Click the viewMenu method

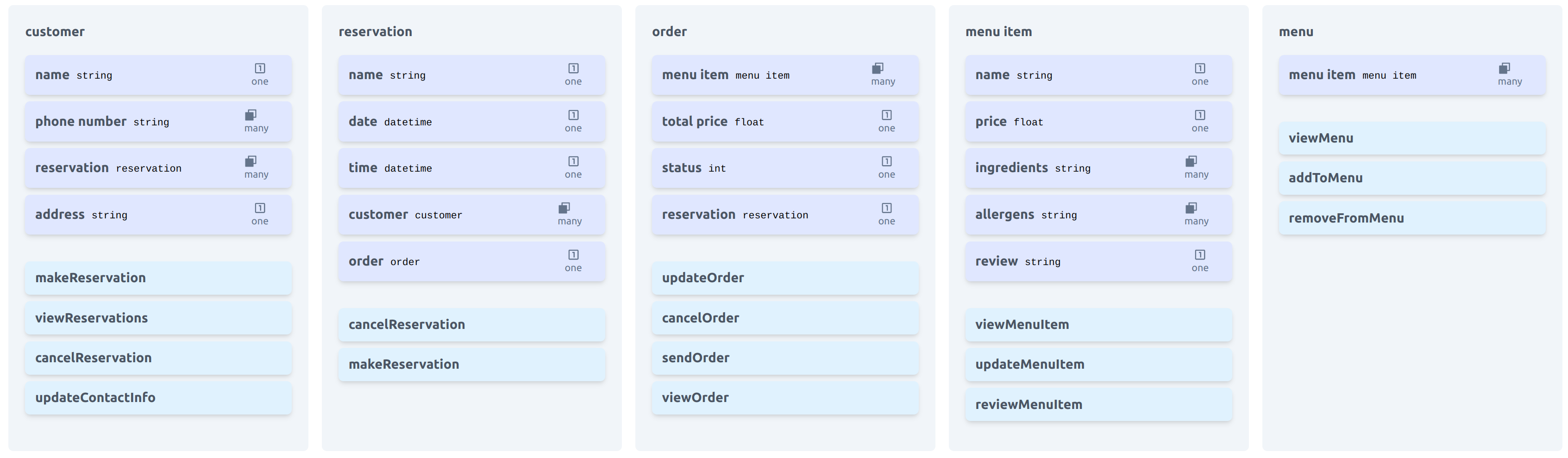(x=1411, y=138)
